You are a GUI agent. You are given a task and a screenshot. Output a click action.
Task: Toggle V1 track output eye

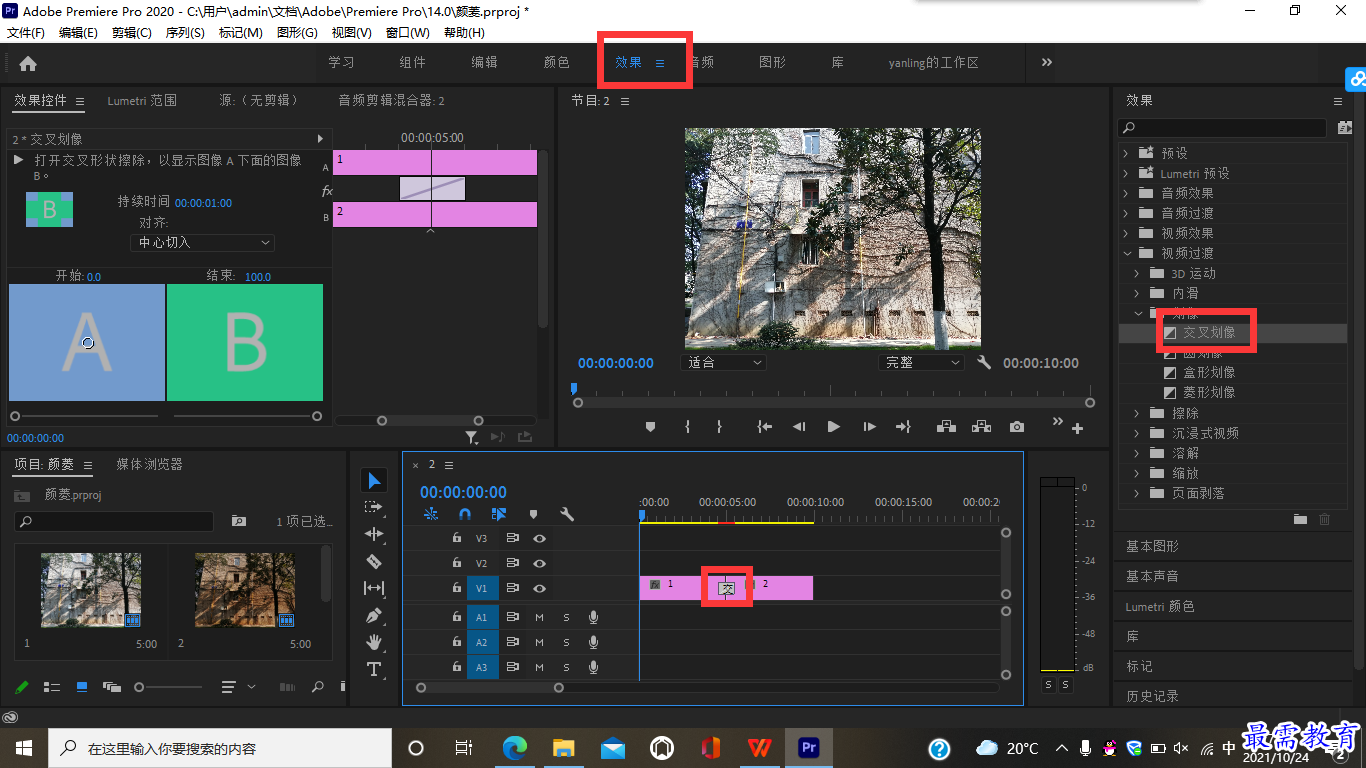click(x=539, y=588)
